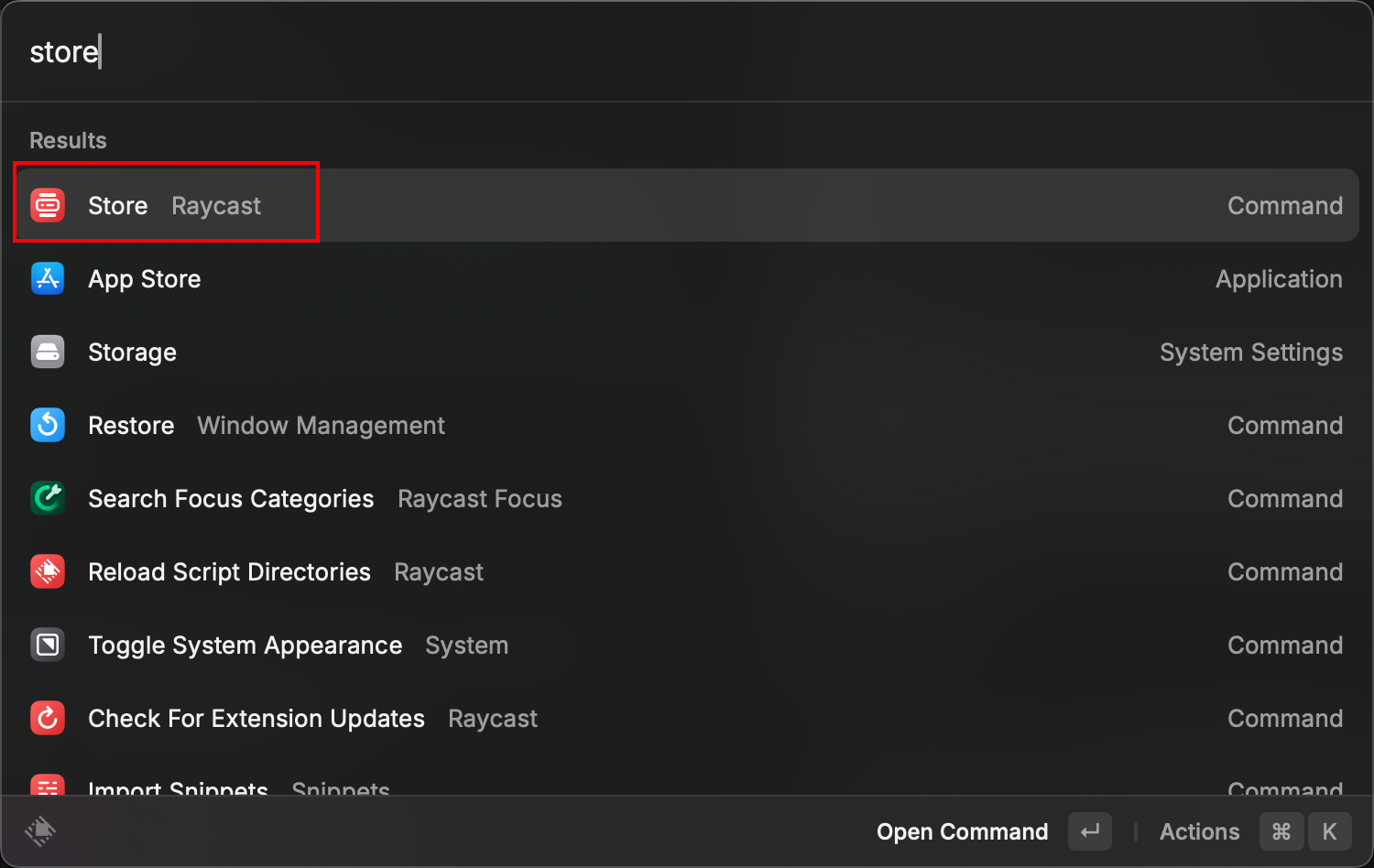Click the Storage drive icon
Screen dimensions: 1374x868
(x=48, y=352)
